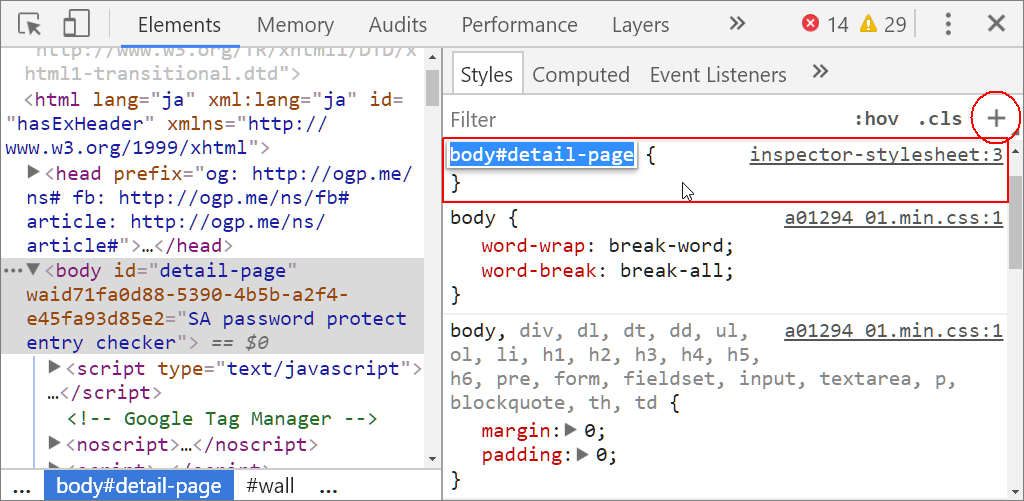The width and height of the screenshot is (1024, 501).
Task: Show more DevTools panels chevron
Action: [737, 24]
